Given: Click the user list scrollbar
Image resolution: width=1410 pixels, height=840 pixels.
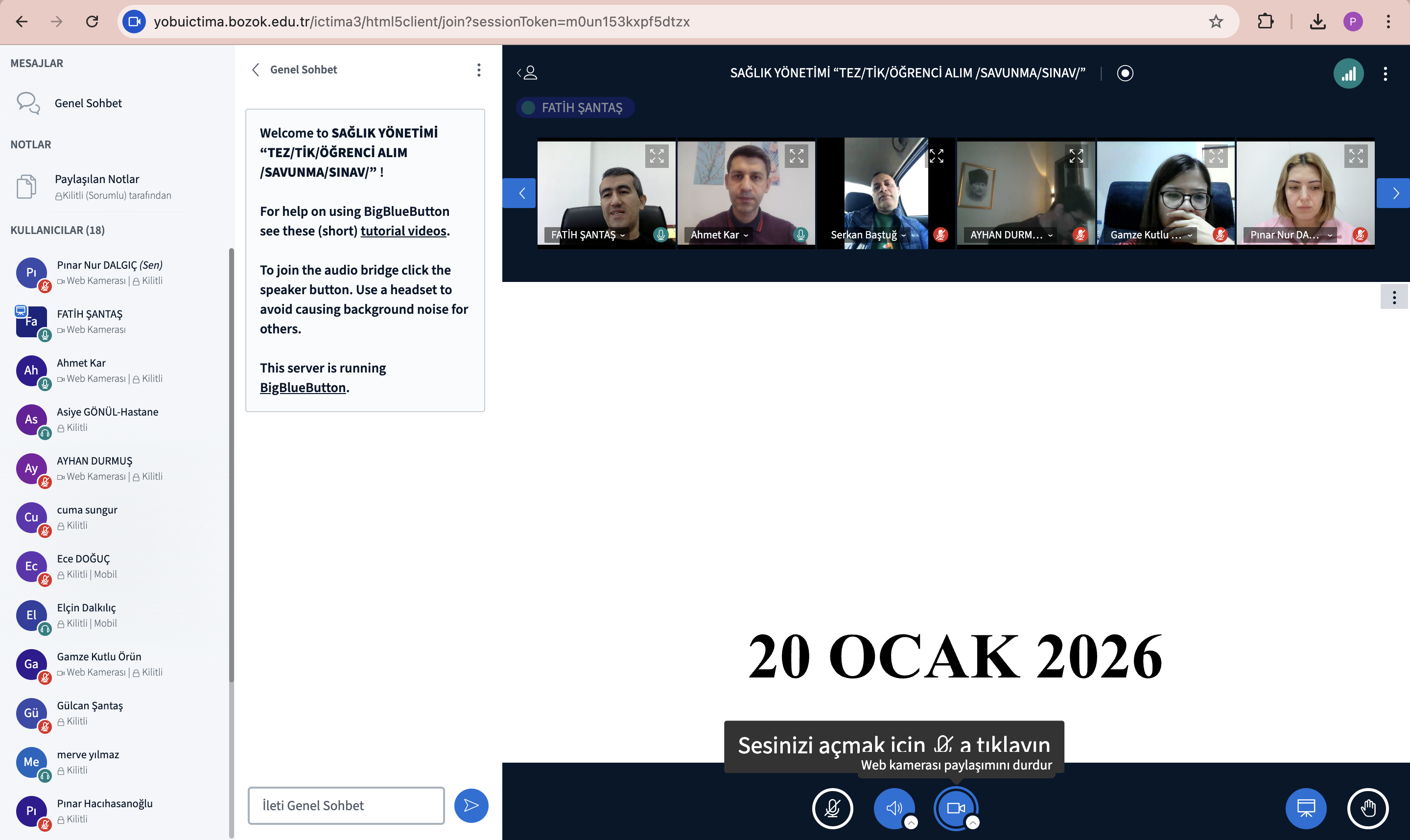Looking at the screenshot, I should (231, 464).
